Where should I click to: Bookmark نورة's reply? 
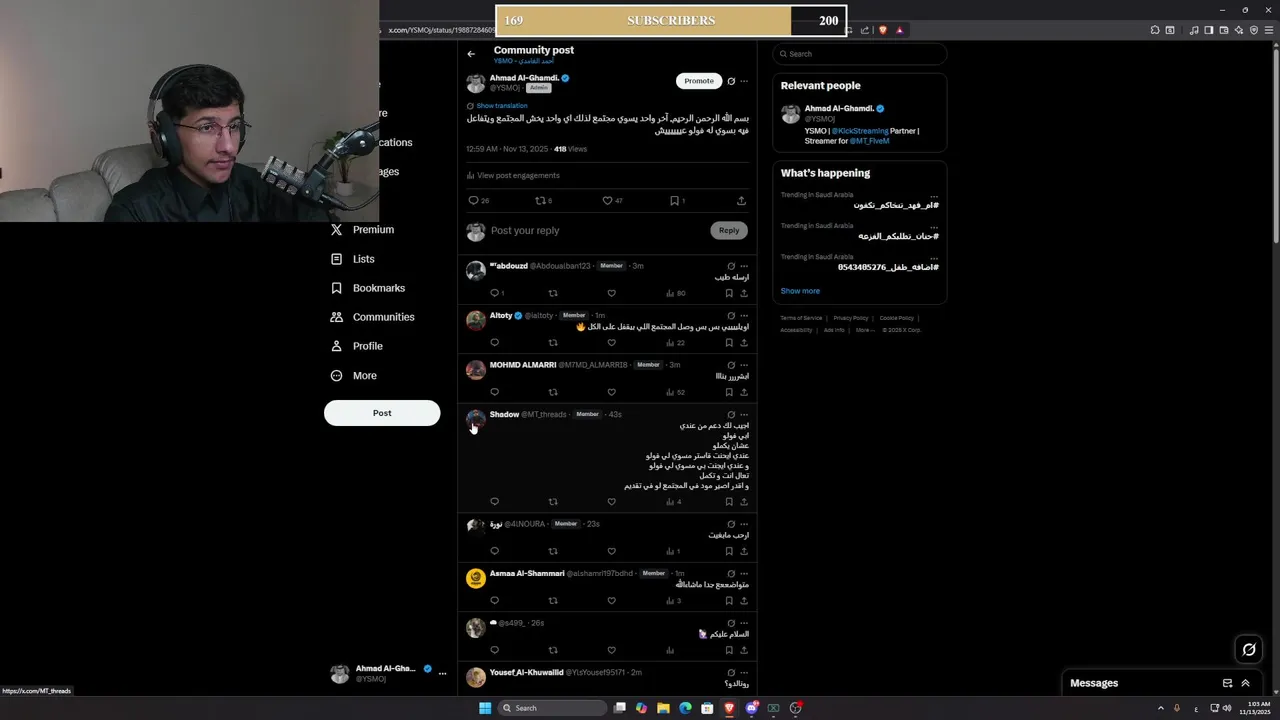729,551
